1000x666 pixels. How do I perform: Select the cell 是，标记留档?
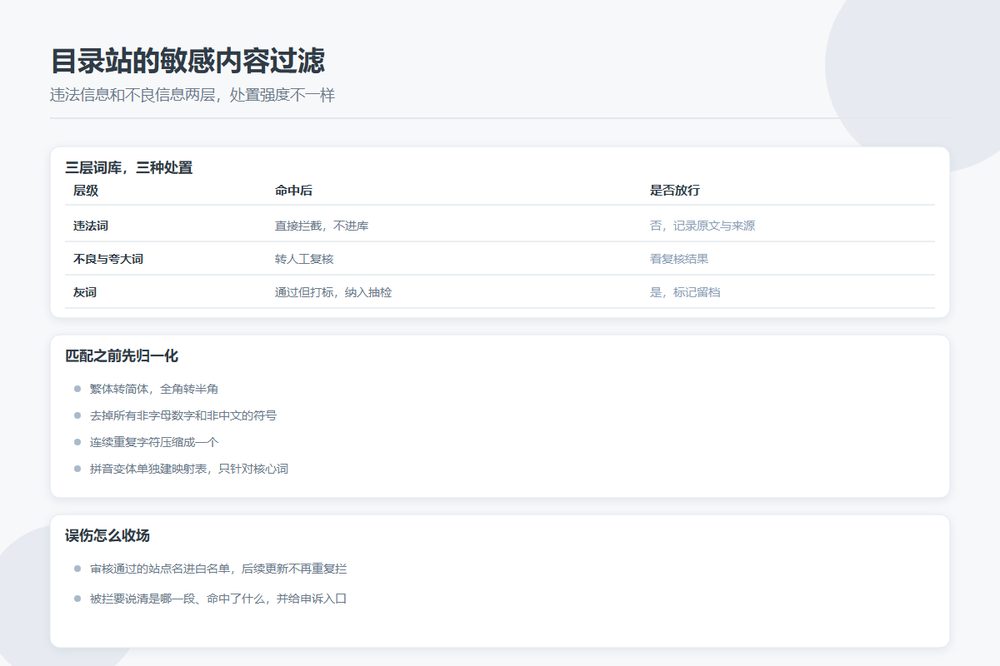pyautogui.click(x=685, y=292)
